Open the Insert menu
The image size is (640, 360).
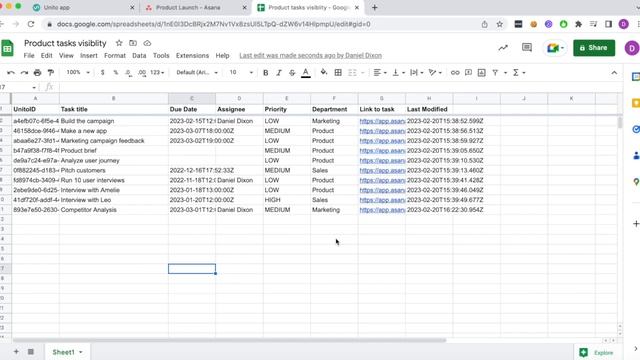[89, 56]
